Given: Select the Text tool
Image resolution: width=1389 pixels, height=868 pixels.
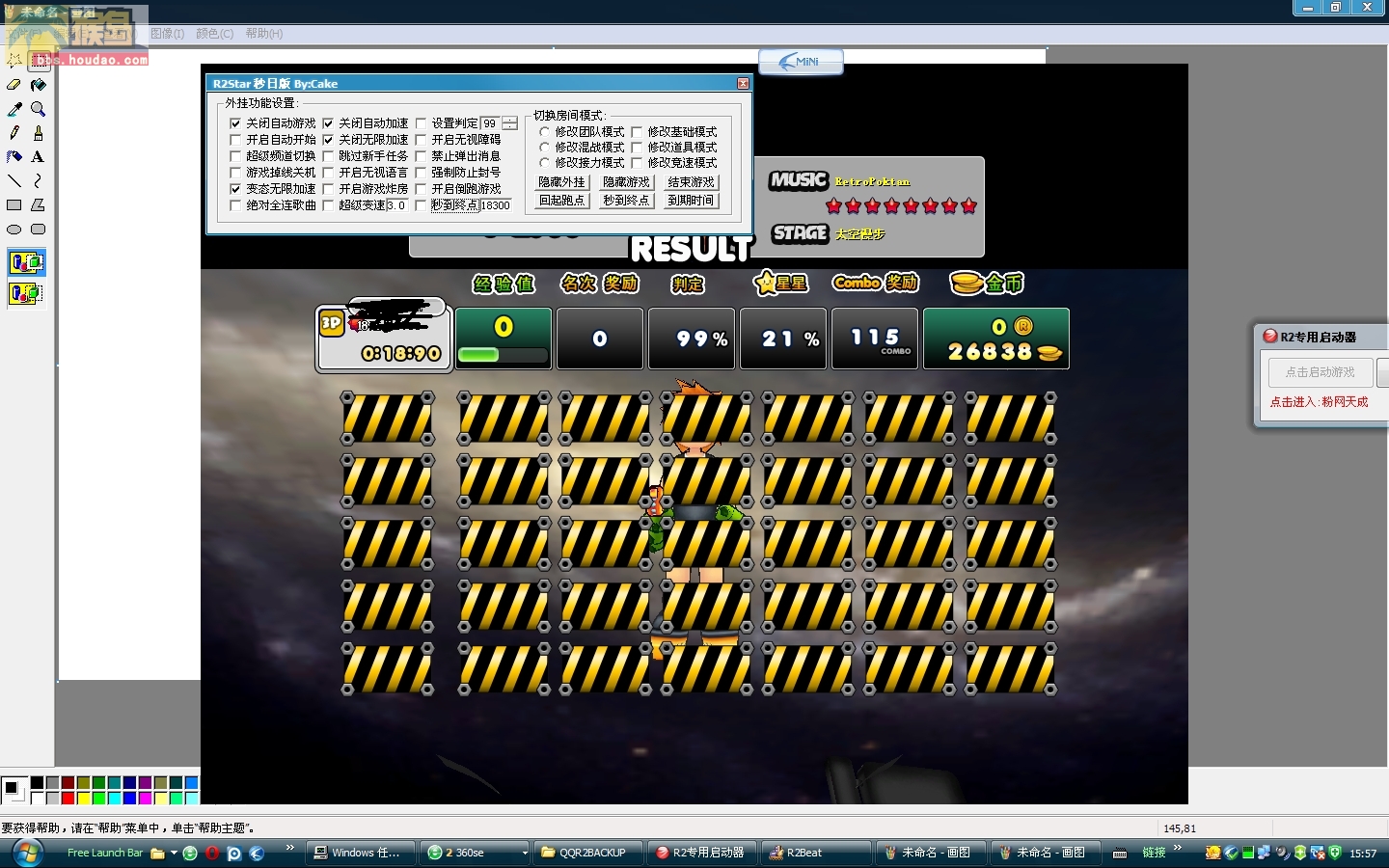Looking at the screenshot, I should click(x=39, y=157).
